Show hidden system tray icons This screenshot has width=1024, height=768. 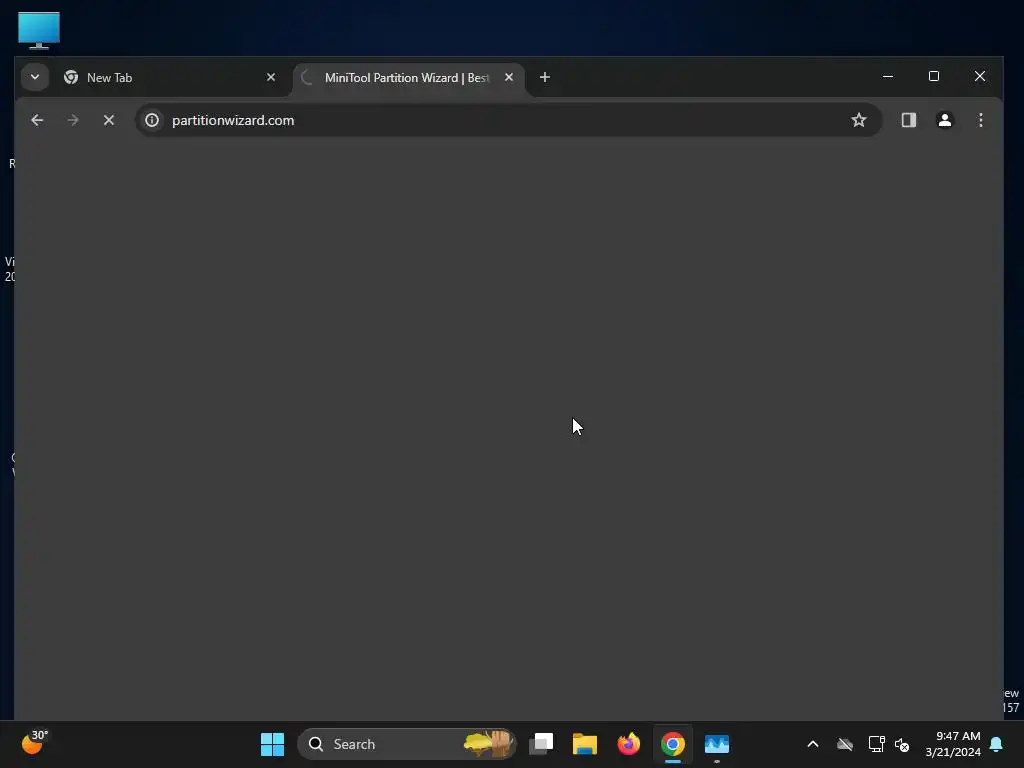click(813, 744)
